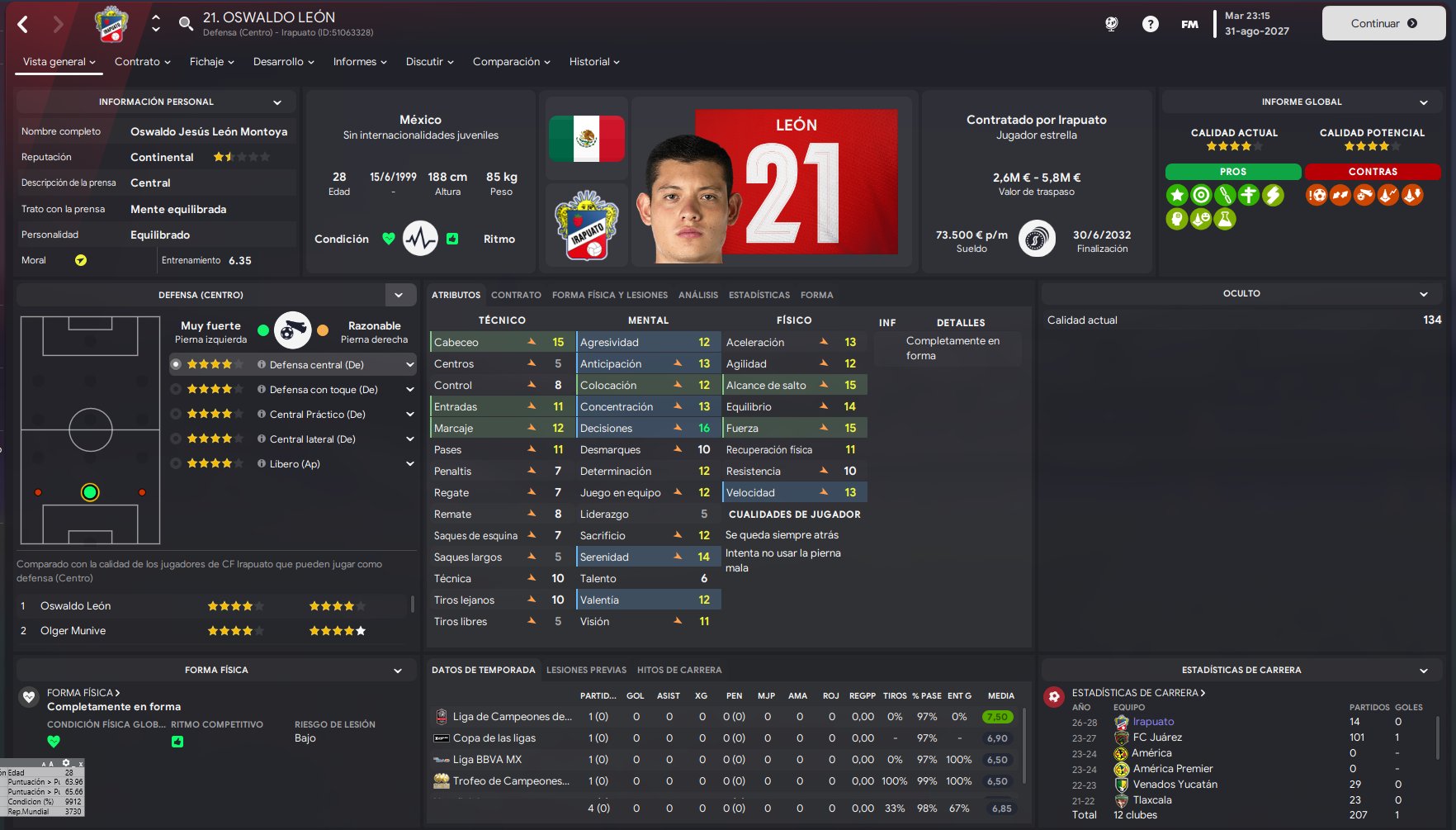
Task: Select the Defensa central (De) role radio
Action: point(176,364)
